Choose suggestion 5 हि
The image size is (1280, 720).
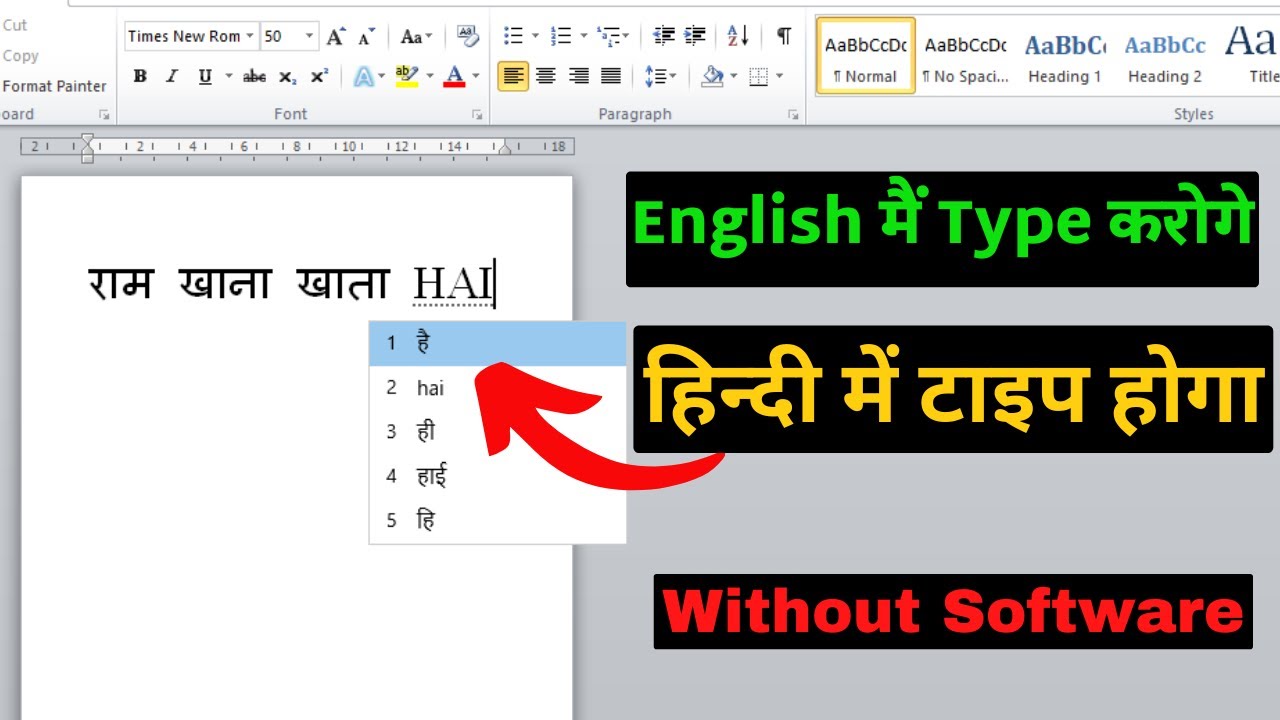tap(498, 520)
